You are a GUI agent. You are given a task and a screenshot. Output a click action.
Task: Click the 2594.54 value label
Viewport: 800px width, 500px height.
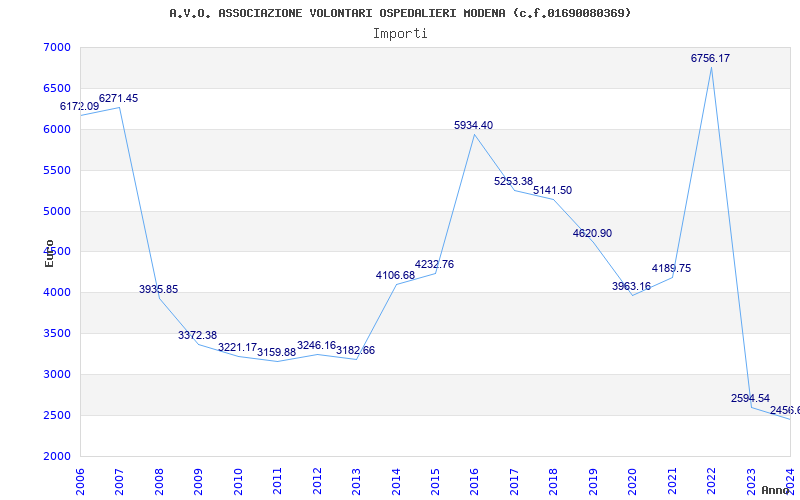[x=751, y=398]
